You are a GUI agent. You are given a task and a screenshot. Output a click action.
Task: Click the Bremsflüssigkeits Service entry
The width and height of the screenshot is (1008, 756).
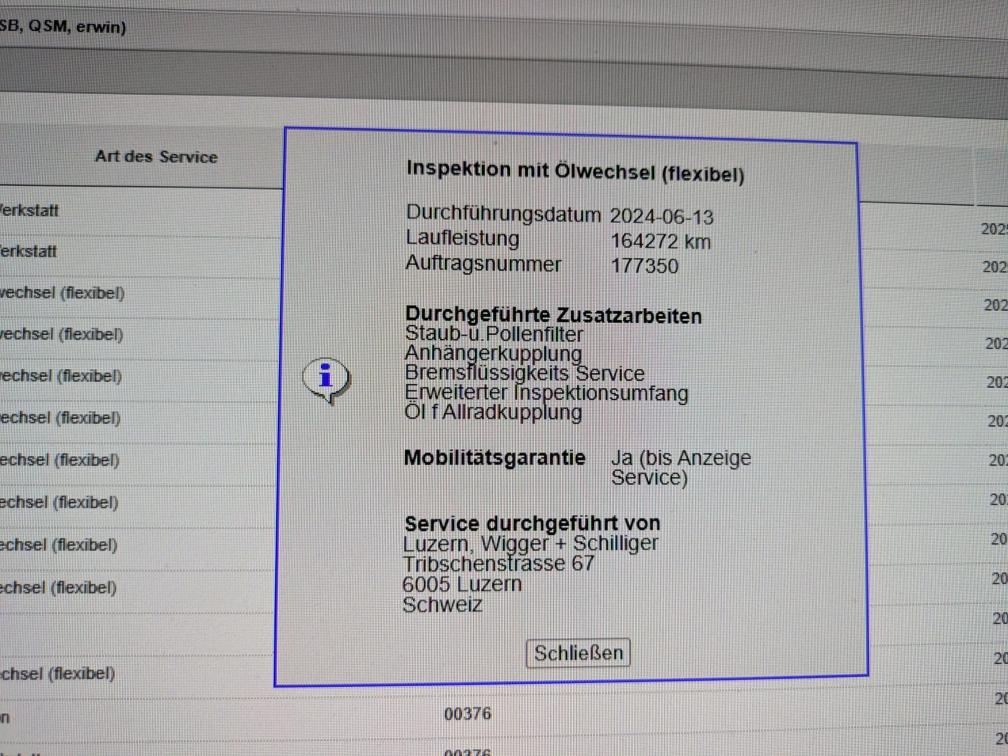coord(524,373)
